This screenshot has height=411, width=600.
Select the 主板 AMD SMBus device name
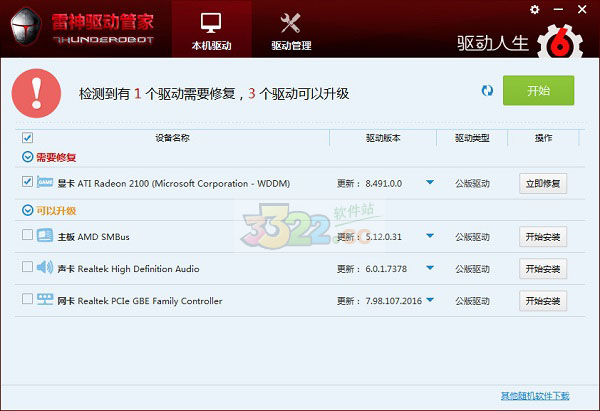tap(93, 237)
